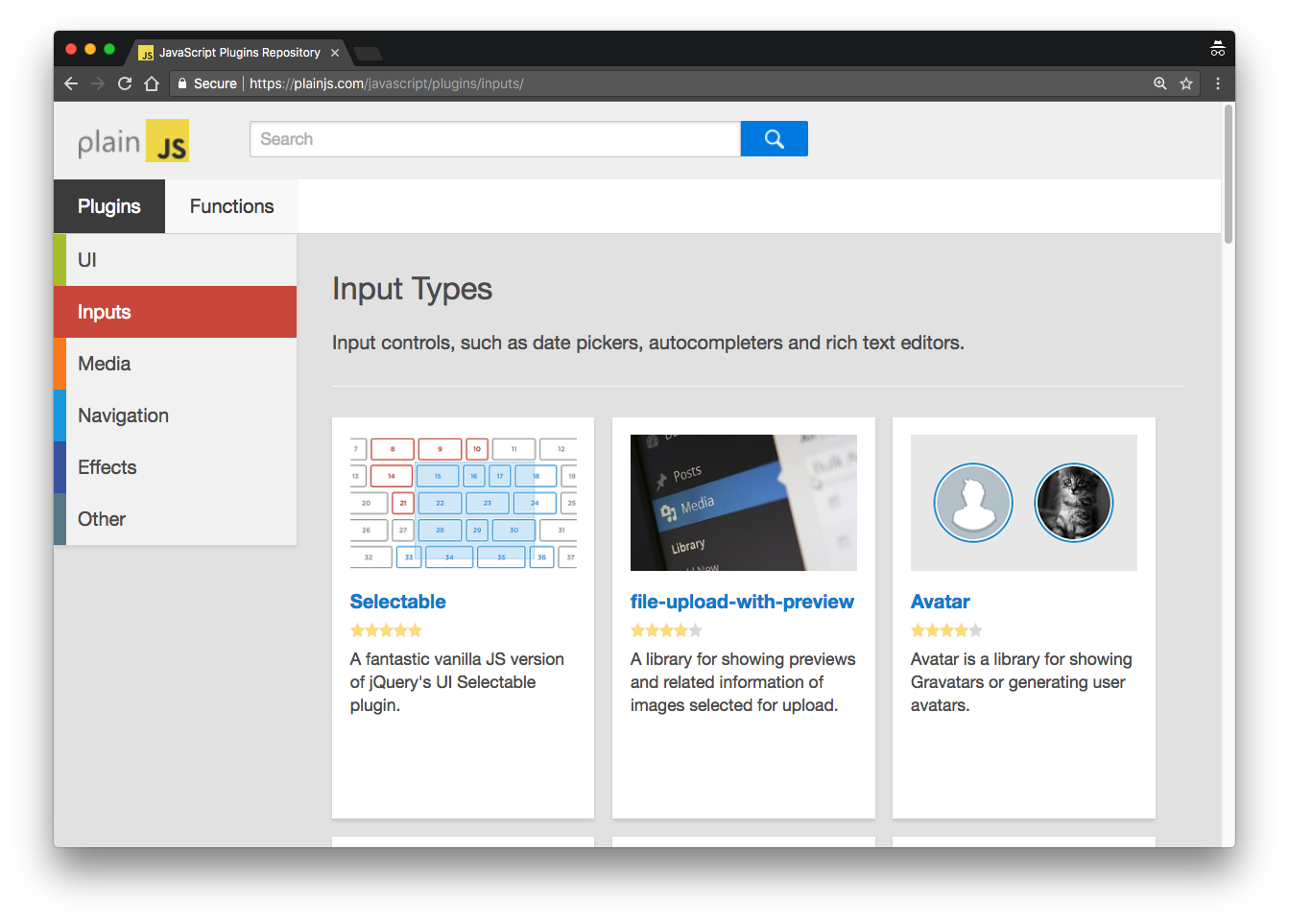
Task: Click the Selectable star rating
Action: coord(386,630)
